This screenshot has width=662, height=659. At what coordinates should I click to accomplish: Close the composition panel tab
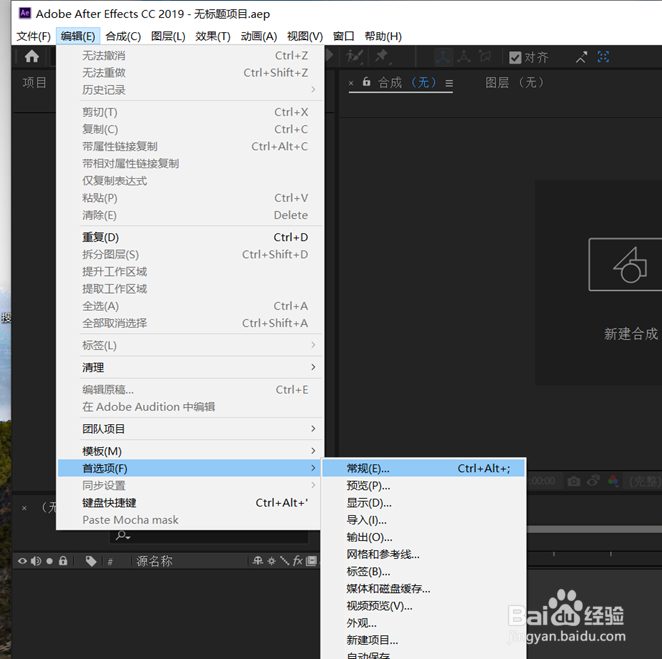(x=351, y=83)
